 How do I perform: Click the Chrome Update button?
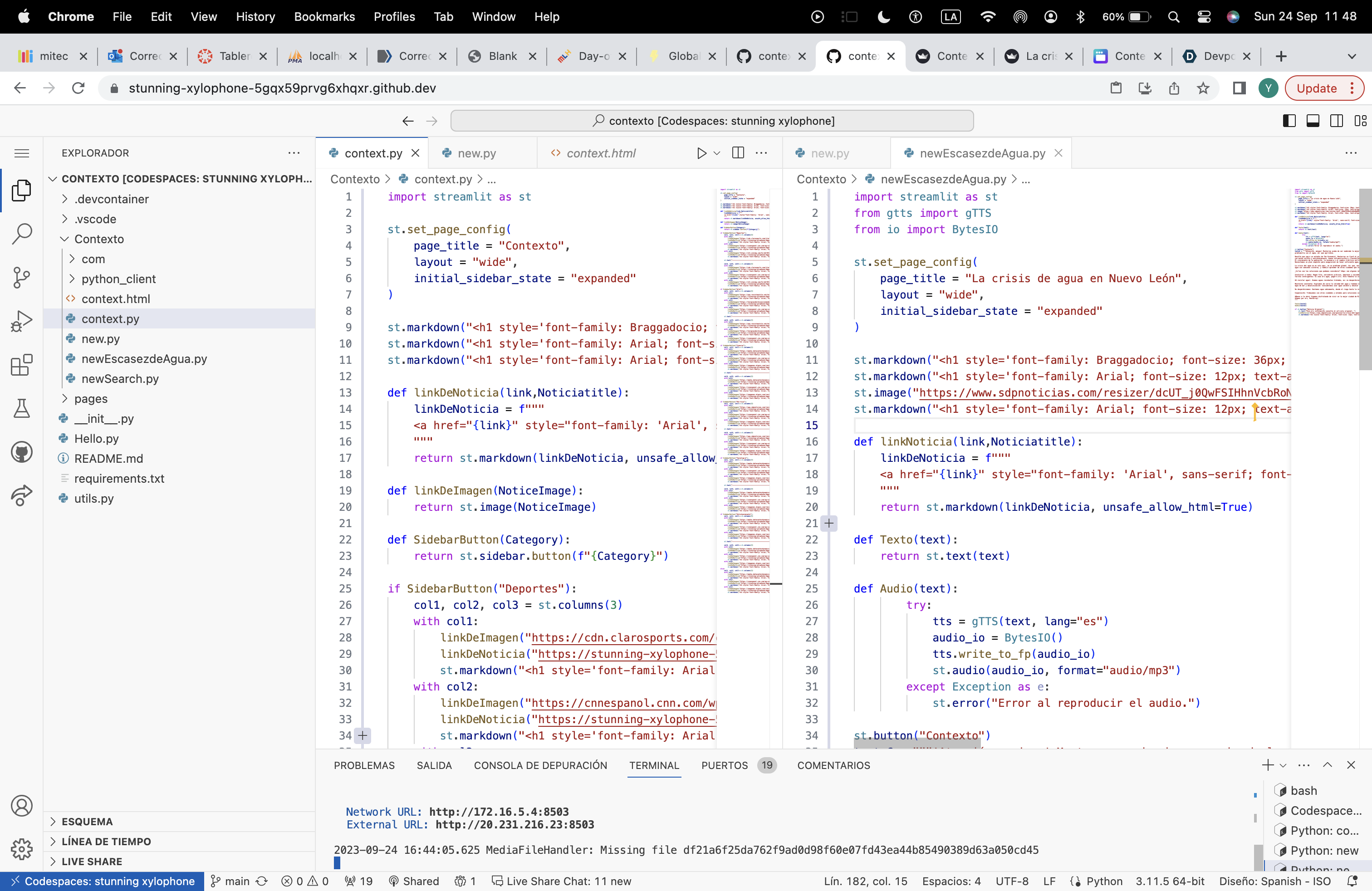tap(1316, 88)
